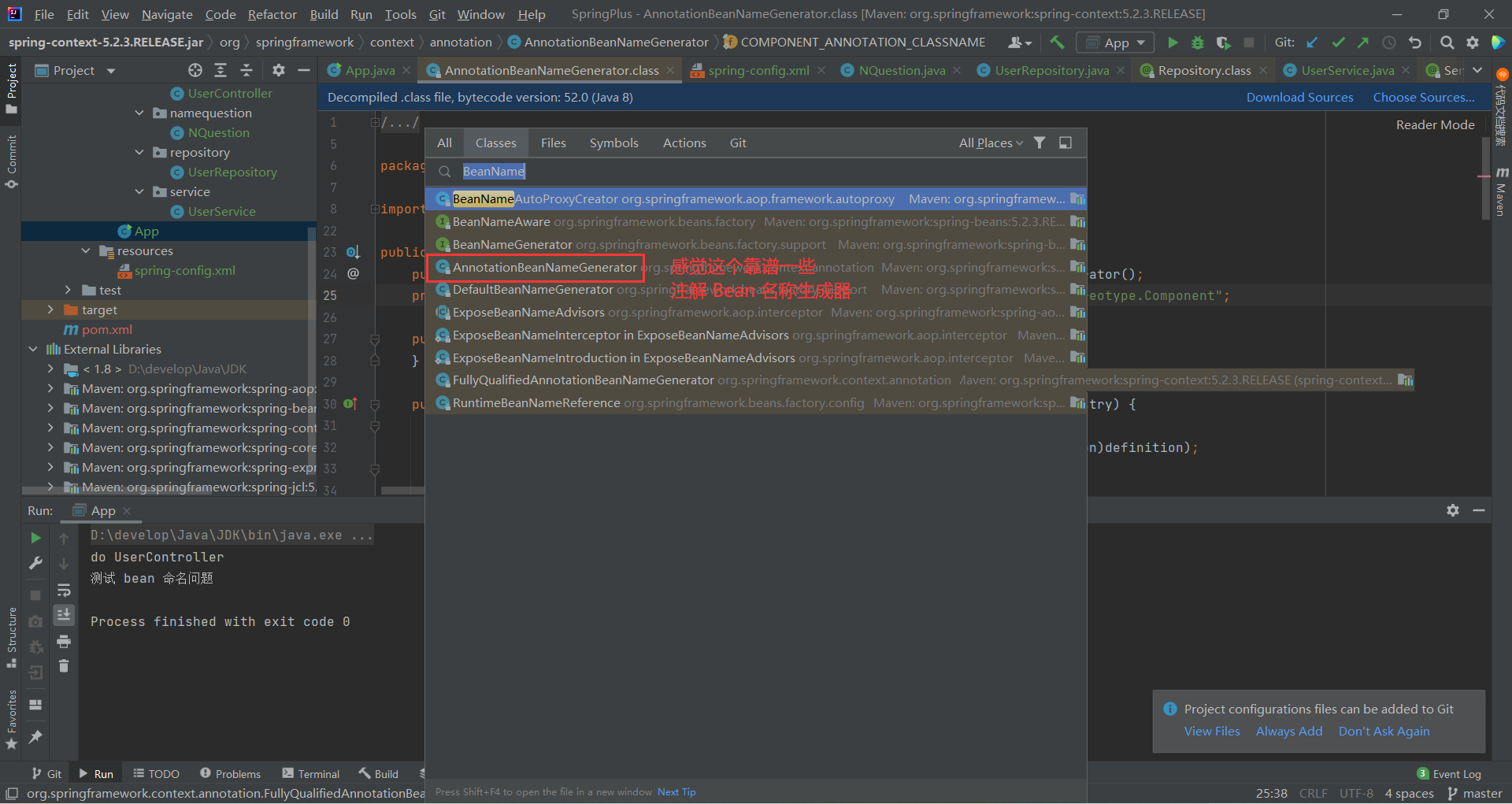Viewport: 1512px width, 804px height.
Task: Enable Reader Mode in editor
Action: pos(1435,124)
